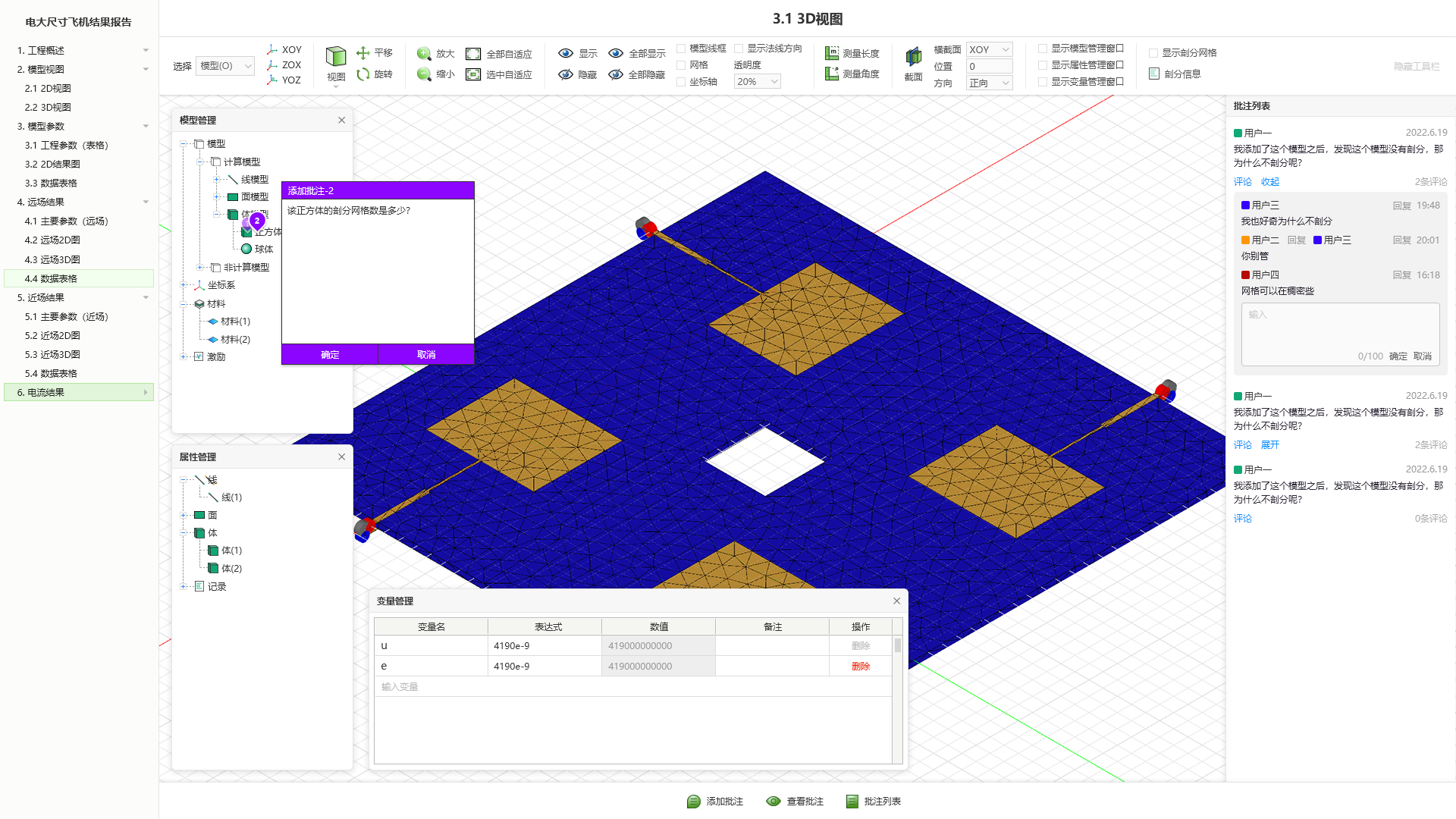This screenshot has width=1456, height=819.
Task: Click the Pan (平移) tool icon
Action: pyautogui.click(x=363, y=53)
